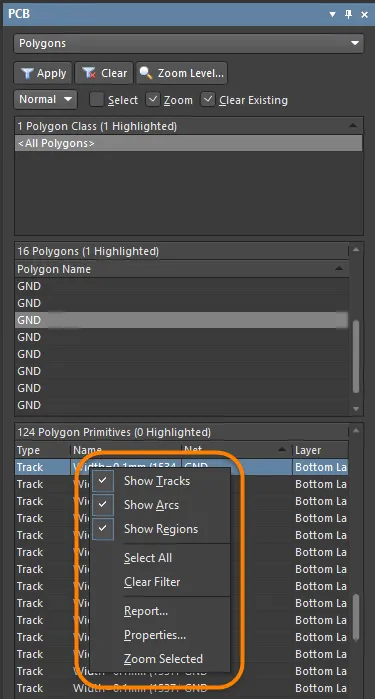This screenshot has width=375, height=699.
Task: Click the Clear filter icon
Action: pos(89,74)
